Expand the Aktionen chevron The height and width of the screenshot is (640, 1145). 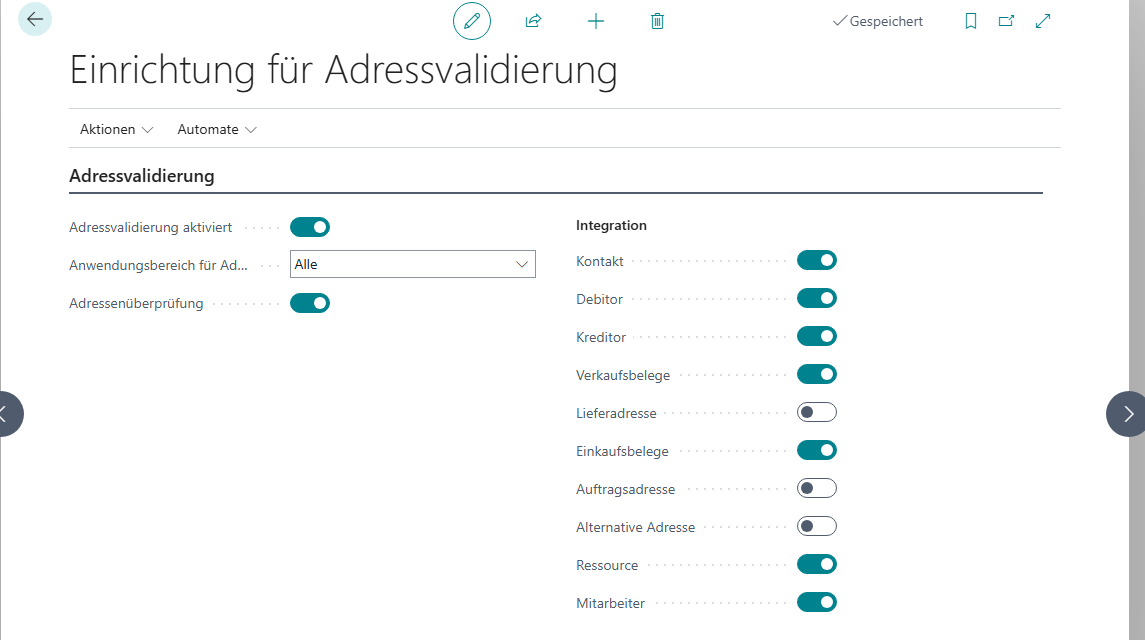148,130
